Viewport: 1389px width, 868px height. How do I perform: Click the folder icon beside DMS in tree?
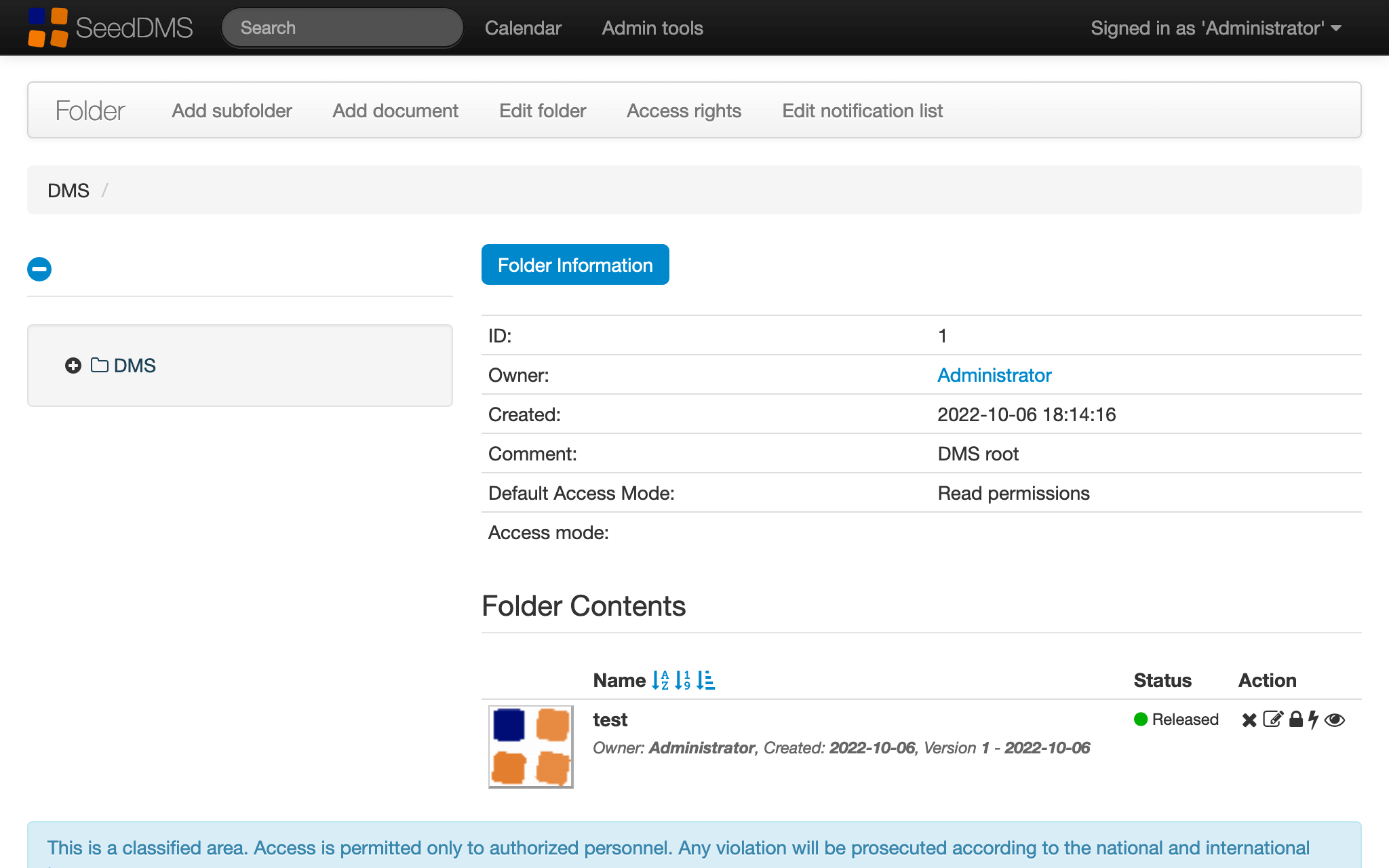100,366
